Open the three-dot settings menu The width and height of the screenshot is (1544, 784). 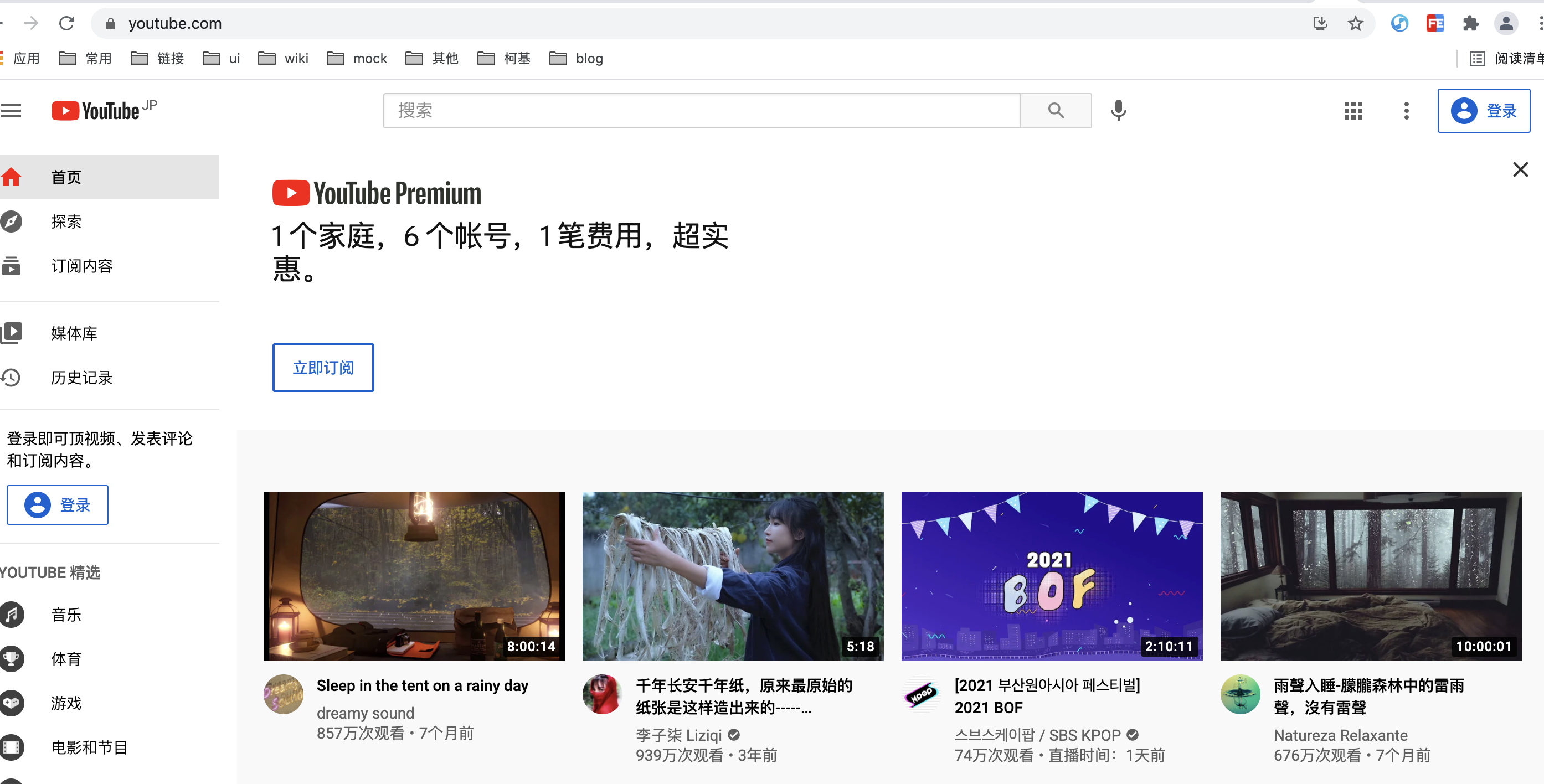[x=1406, y=111]
